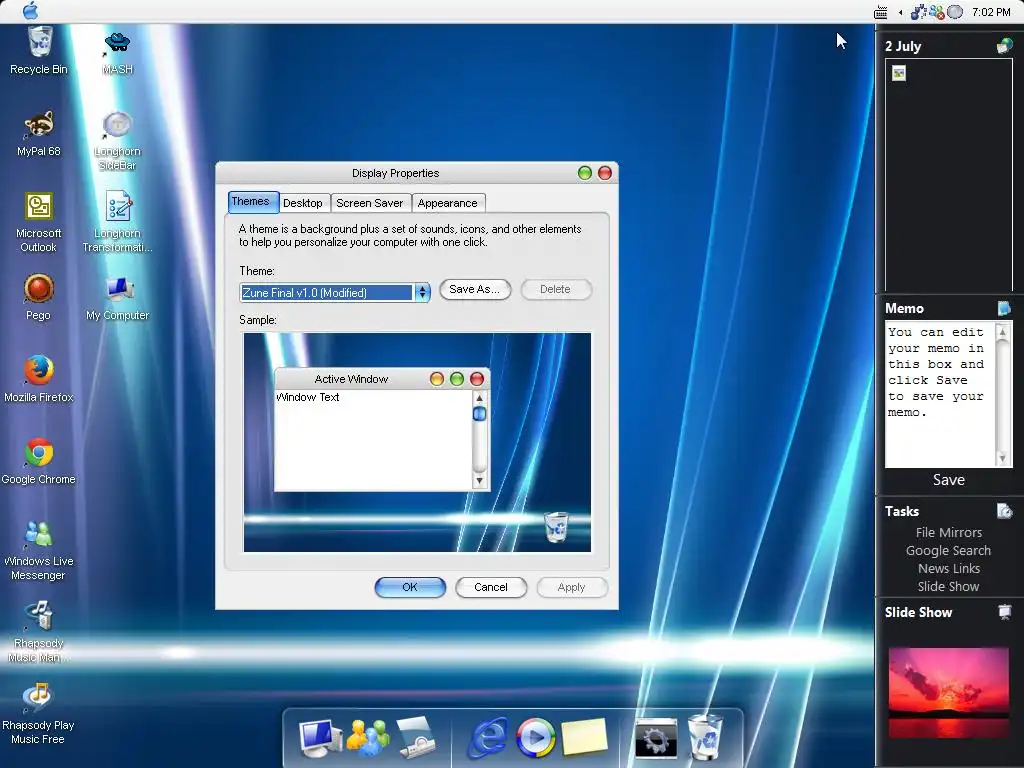This screenshot has width=1024, height=768.
Task: Click the 2 July calendar panel icon
Action: 1004,46
